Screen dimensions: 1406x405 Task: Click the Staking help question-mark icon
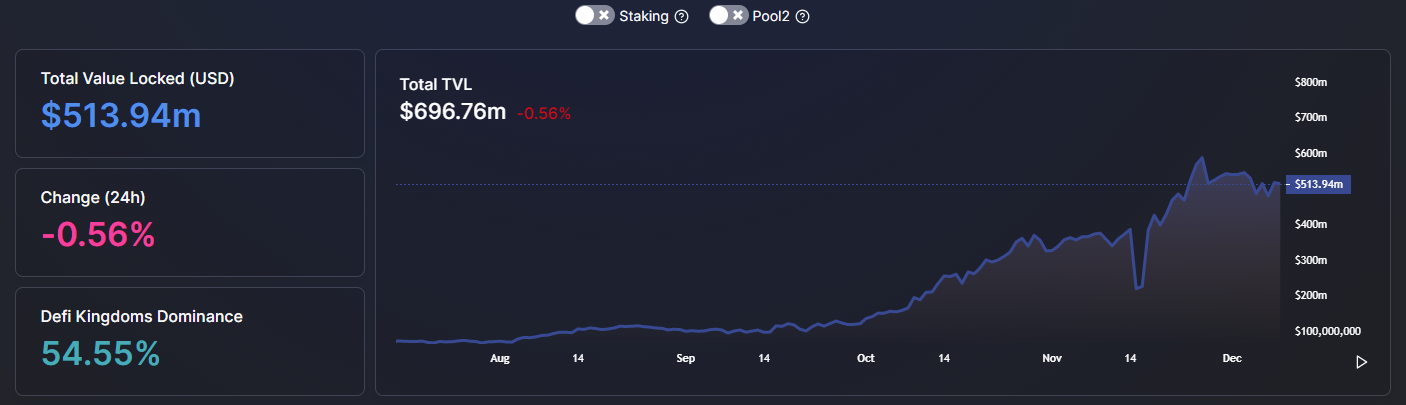tap(682, 17)
